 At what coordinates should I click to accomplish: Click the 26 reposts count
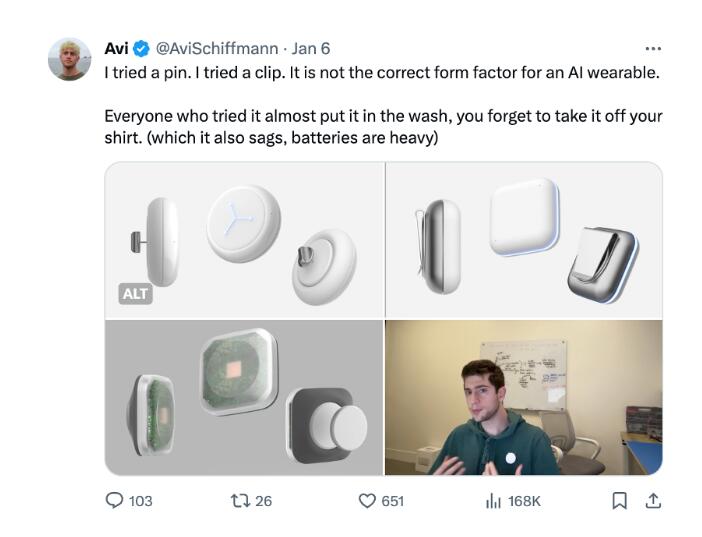(x=263, y=500)
